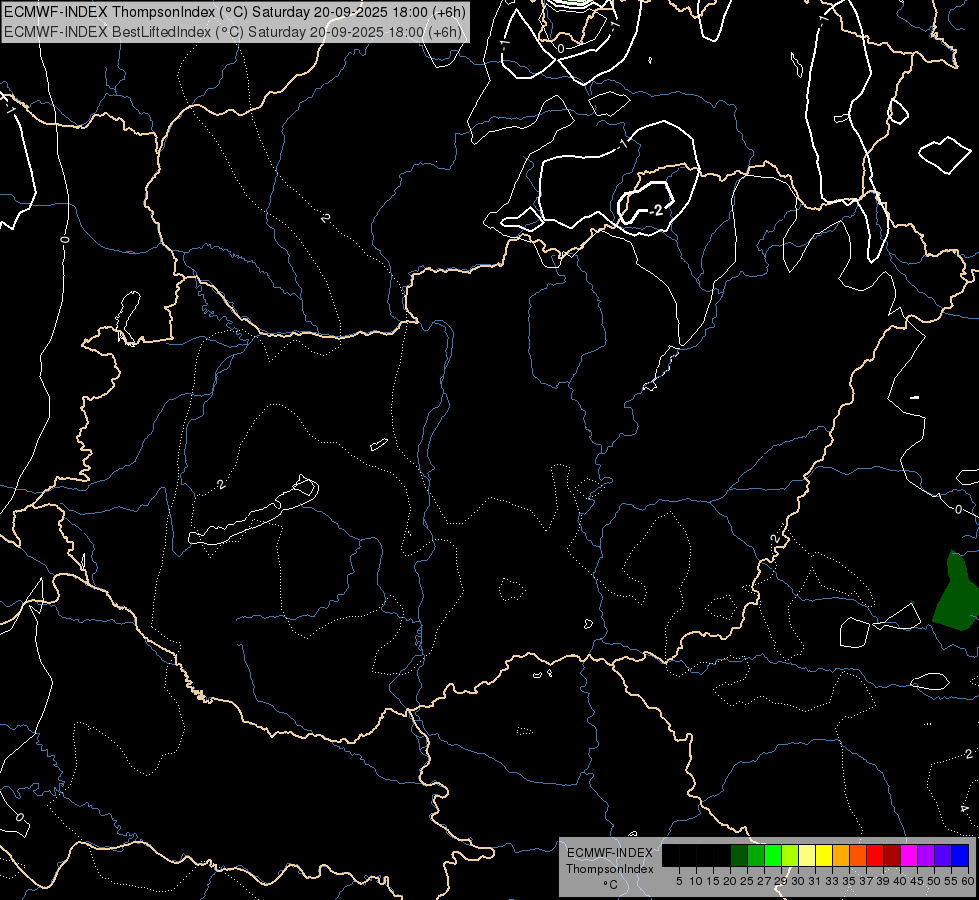Click the legend unit °C
The image size is (979, 900).
(x=610, y=884)
